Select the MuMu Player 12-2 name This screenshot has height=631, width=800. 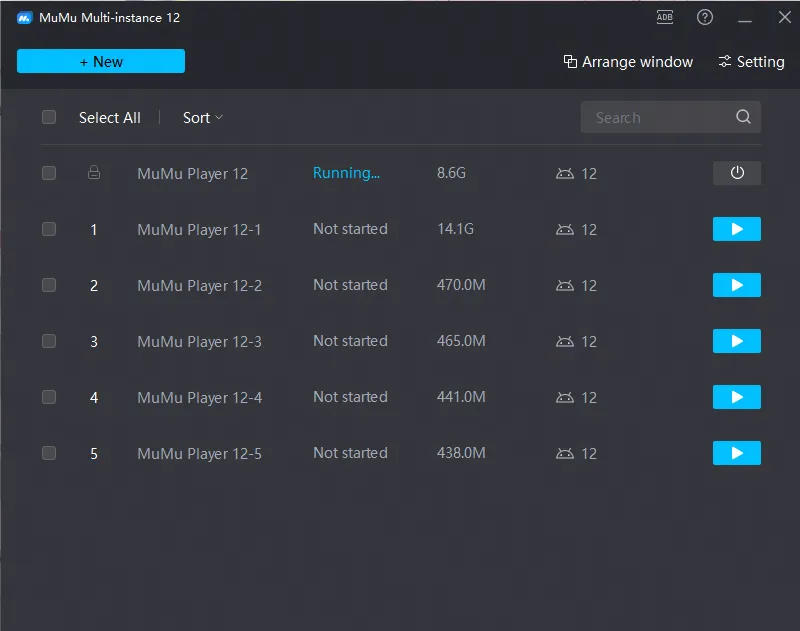[x=199, y=286]
